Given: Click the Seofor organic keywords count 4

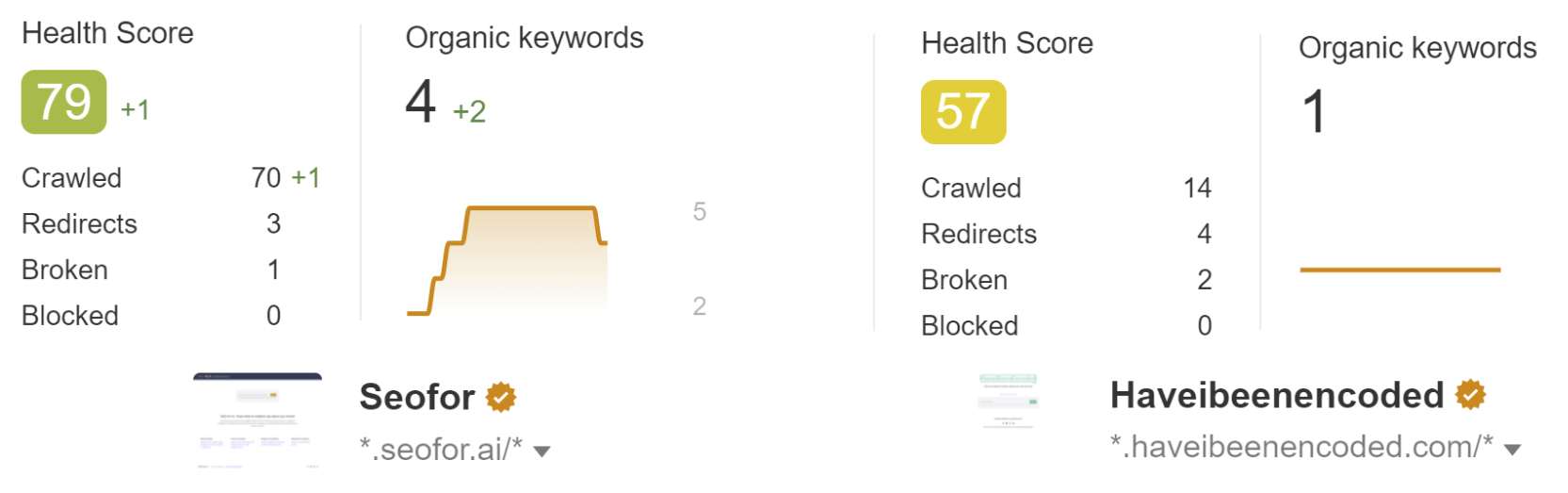Looking at the screenshot, I should coord(421,101).
